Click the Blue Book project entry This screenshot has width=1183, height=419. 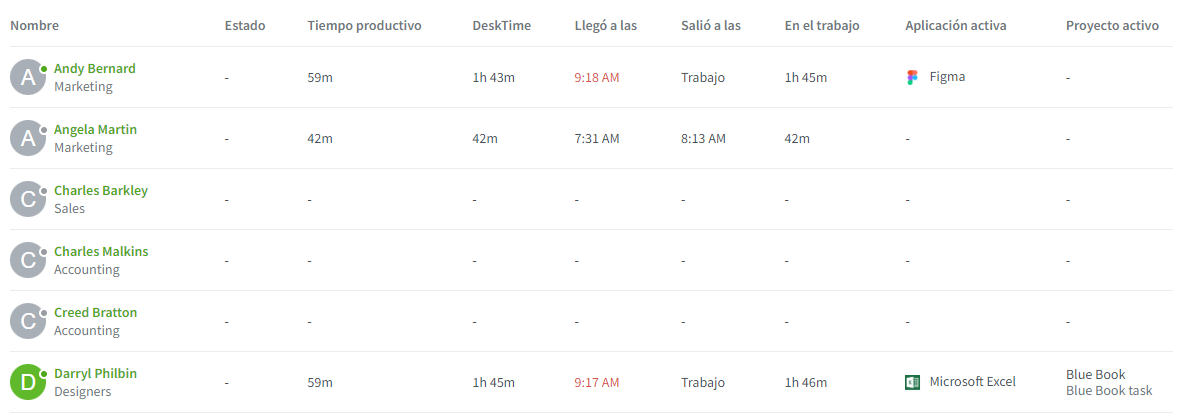point(1095,374)
